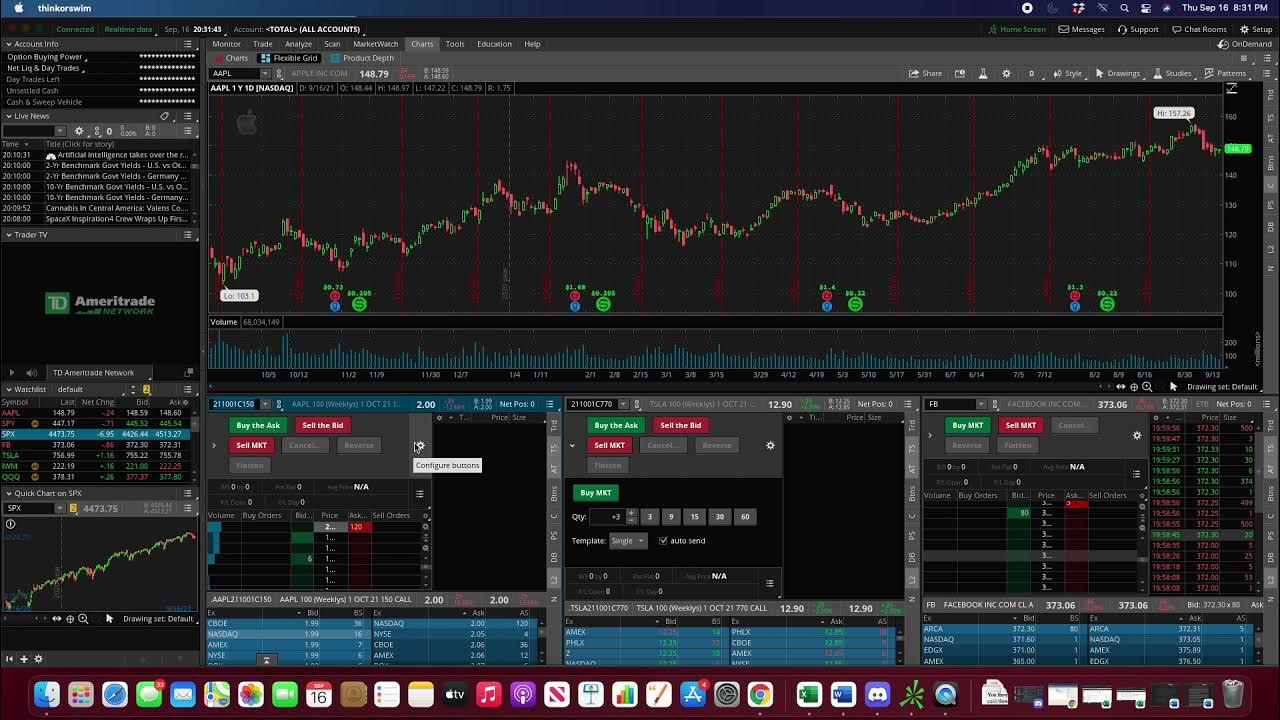Viewport: 1280px width, 720px height.
Task: Open AAPL chart symbol dropdown
Action: click(x=264, y=74)
